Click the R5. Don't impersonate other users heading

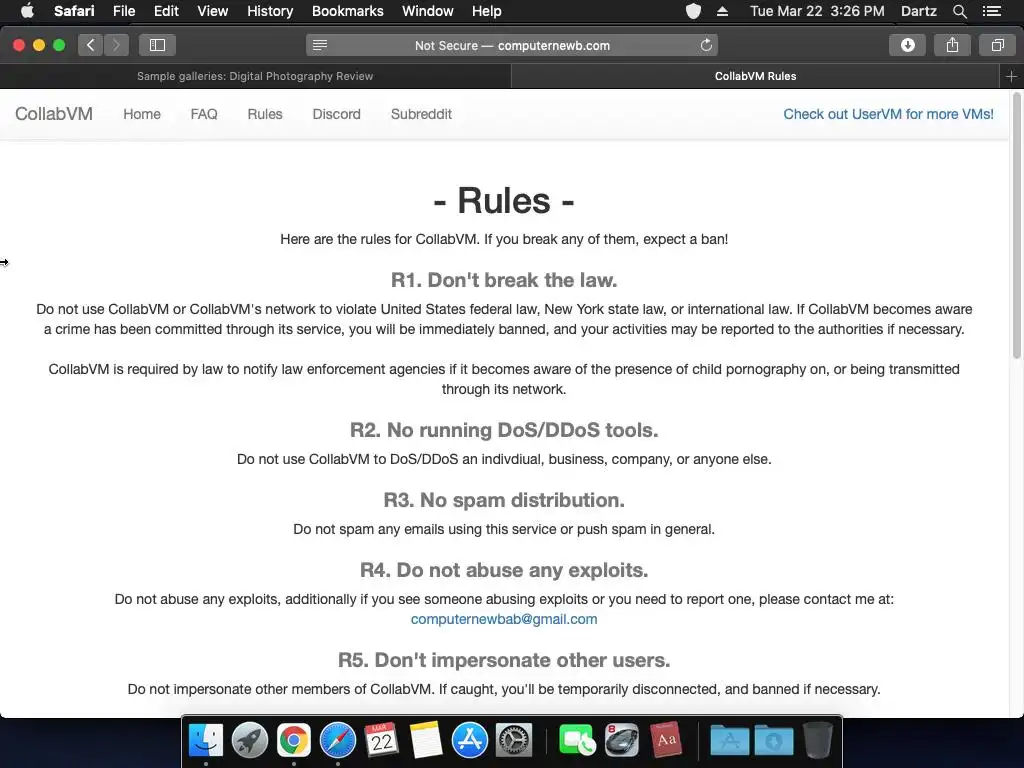click(x=504, y=660)
